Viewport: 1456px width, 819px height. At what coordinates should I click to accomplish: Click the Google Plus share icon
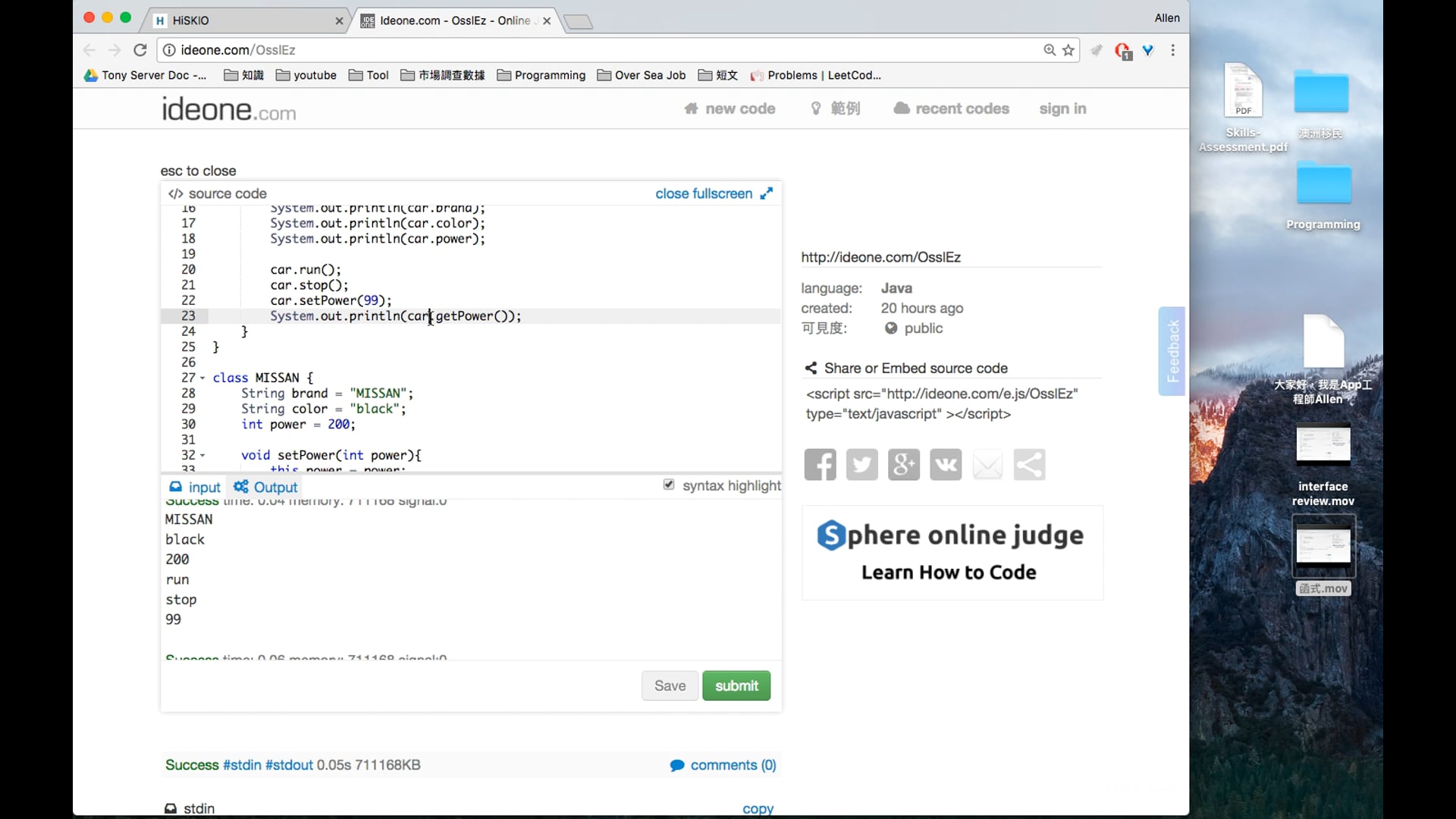tap(903, 465)
